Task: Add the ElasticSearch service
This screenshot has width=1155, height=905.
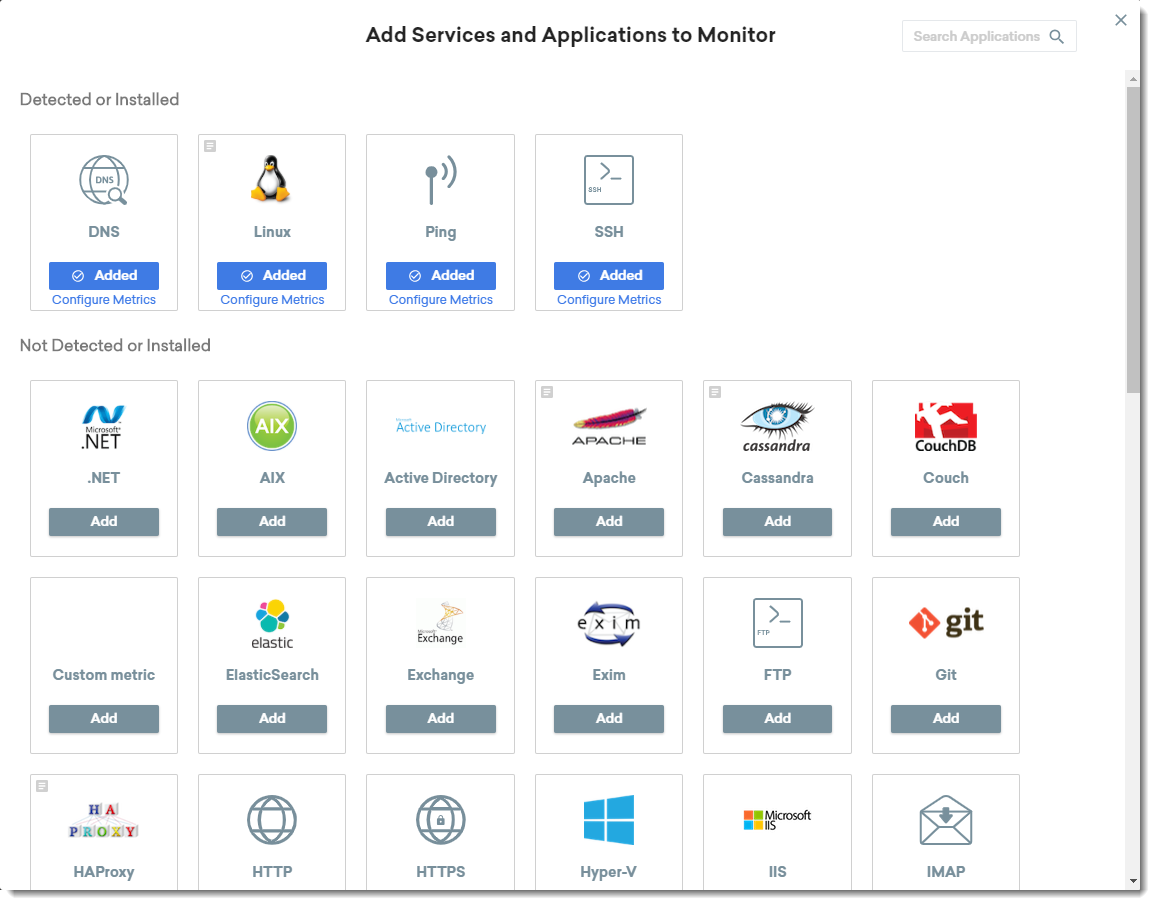Action: click(x=272, y=719)
